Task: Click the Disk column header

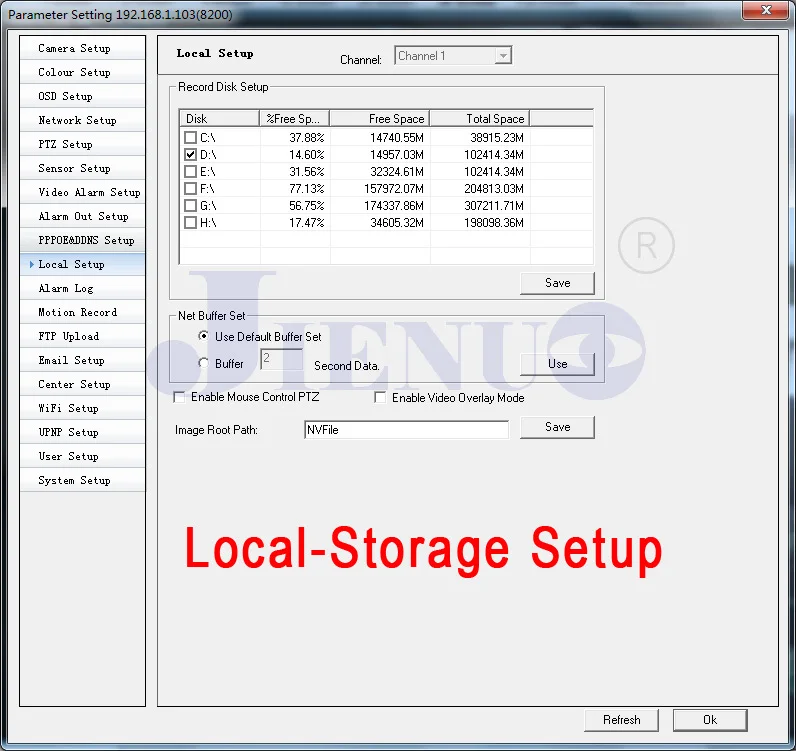Action: click(x=219, y=118)
